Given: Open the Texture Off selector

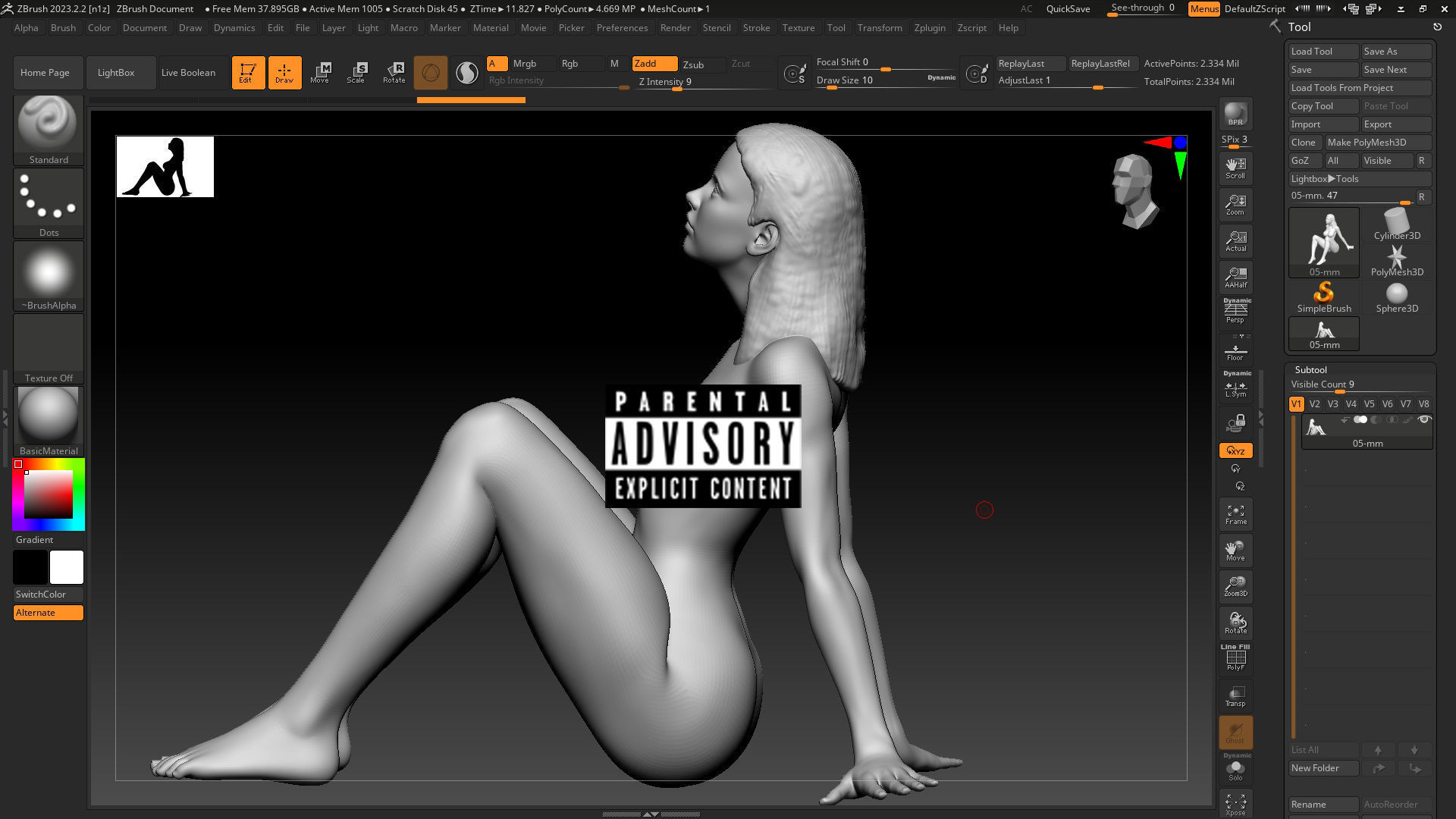Looking at the screenshot, I should point(49,349).
